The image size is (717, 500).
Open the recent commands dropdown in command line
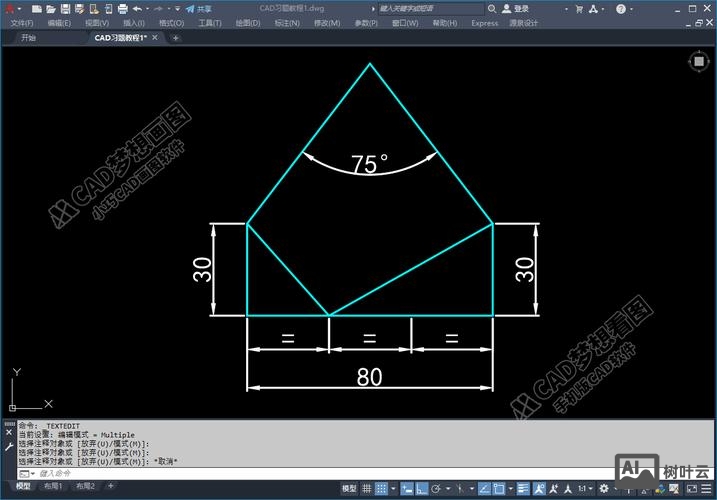coord(28,473)
